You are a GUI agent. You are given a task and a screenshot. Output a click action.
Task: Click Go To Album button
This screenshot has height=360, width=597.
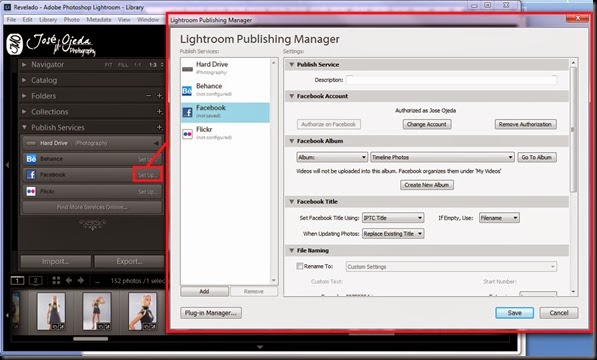tap(537, 157)
